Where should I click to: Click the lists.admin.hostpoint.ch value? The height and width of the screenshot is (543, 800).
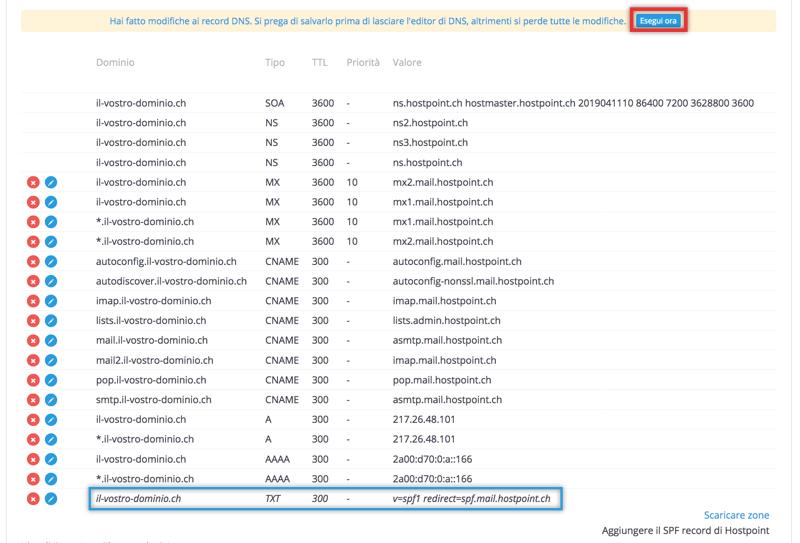pyautogui.click(x=446, y=320)
